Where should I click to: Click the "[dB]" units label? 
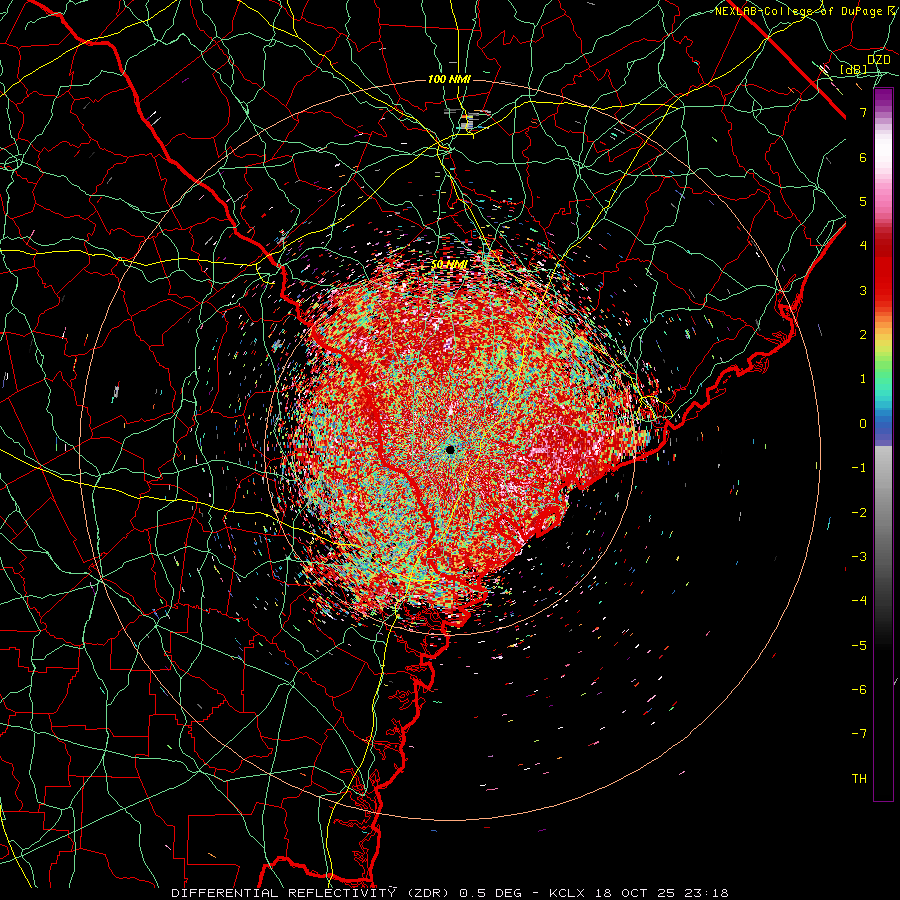point(854,70)
